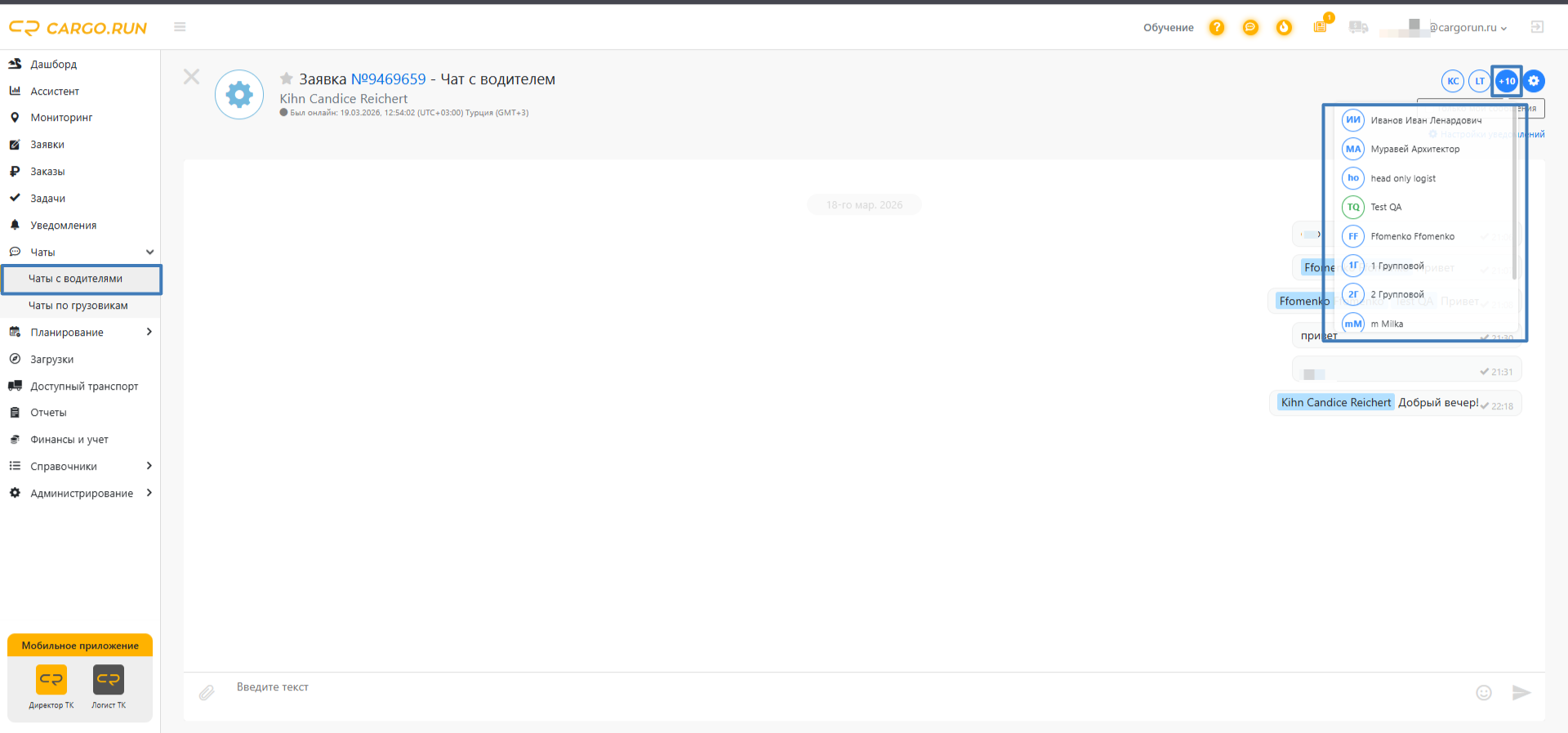The image size is (1568, 733).
Task: Click the CARGO.RUN logo
Action: tap(78, 28)
